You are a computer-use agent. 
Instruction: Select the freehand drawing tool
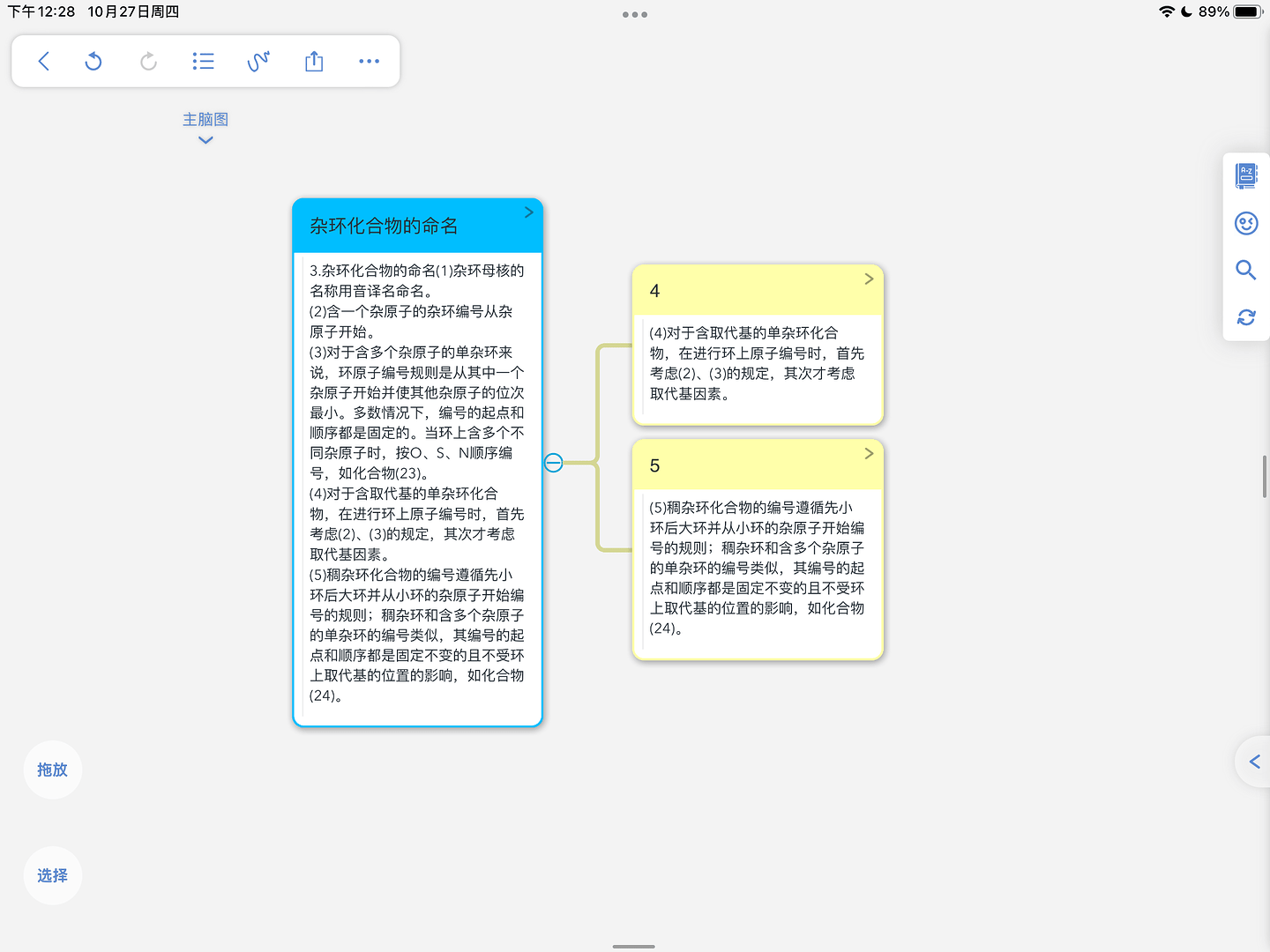point(258,61)
